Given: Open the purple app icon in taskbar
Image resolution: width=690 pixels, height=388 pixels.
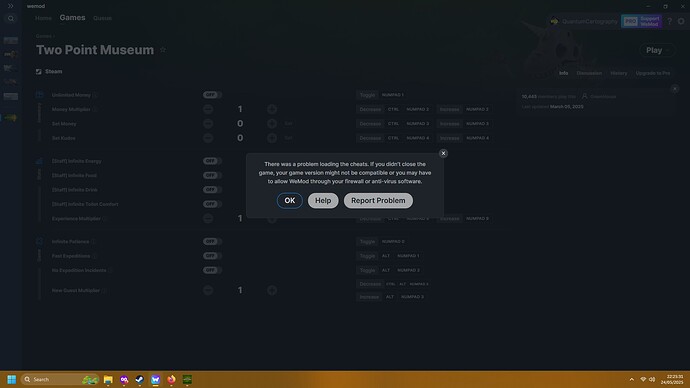Looking at the screenshot, I should (x=124, y=379).
